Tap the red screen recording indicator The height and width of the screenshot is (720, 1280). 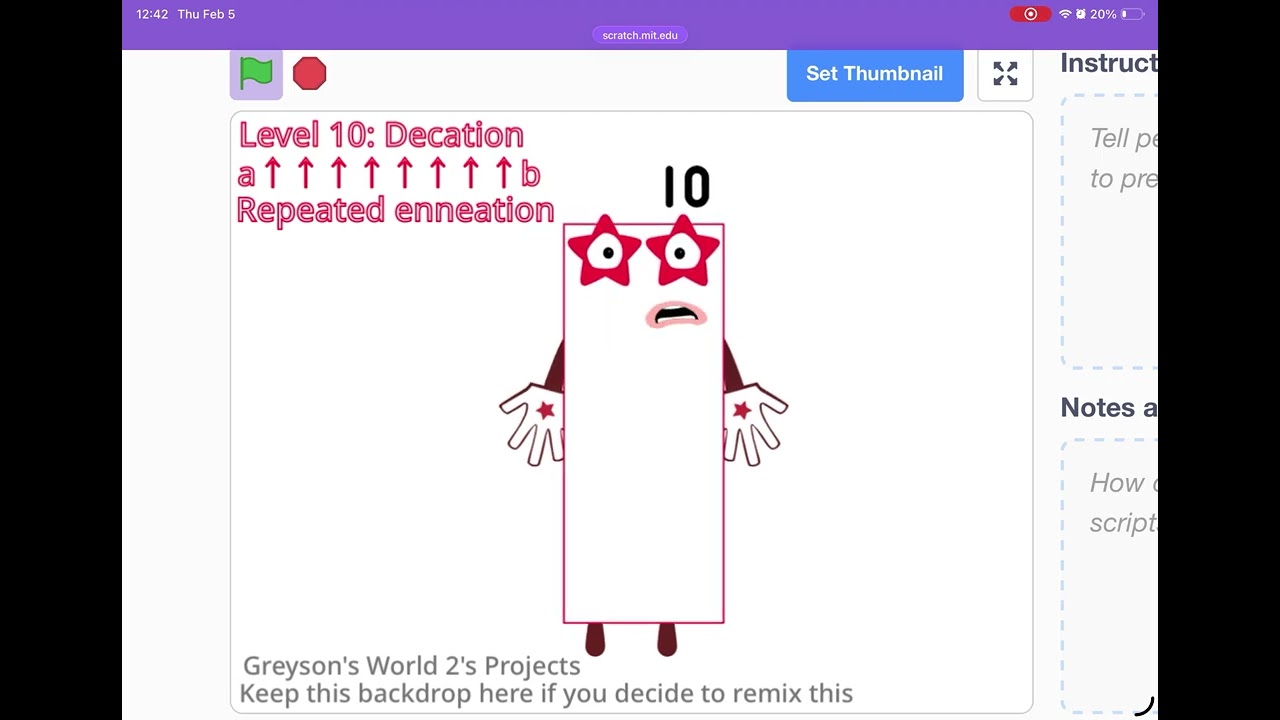(1030, 14)
